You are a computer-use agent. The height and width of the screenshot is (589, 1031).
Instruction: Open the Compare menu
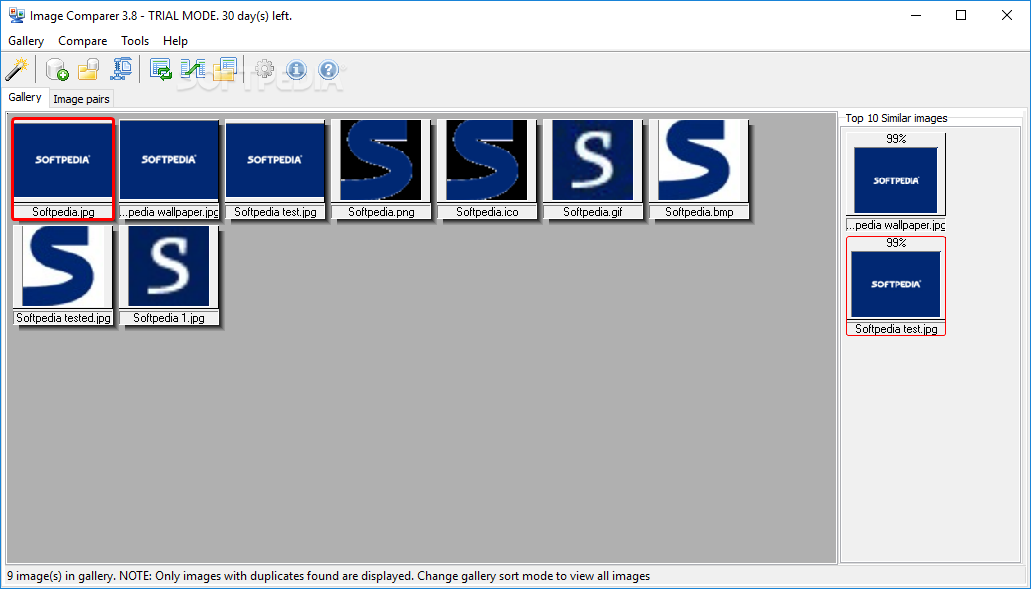click(x=83, y=41)
